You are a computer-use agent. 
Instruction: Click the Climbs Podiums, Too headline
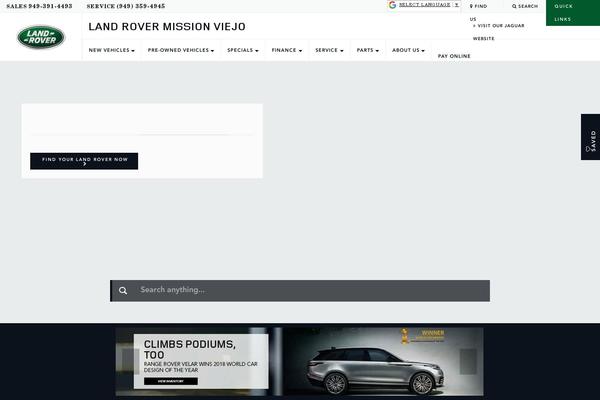point(189,349)
